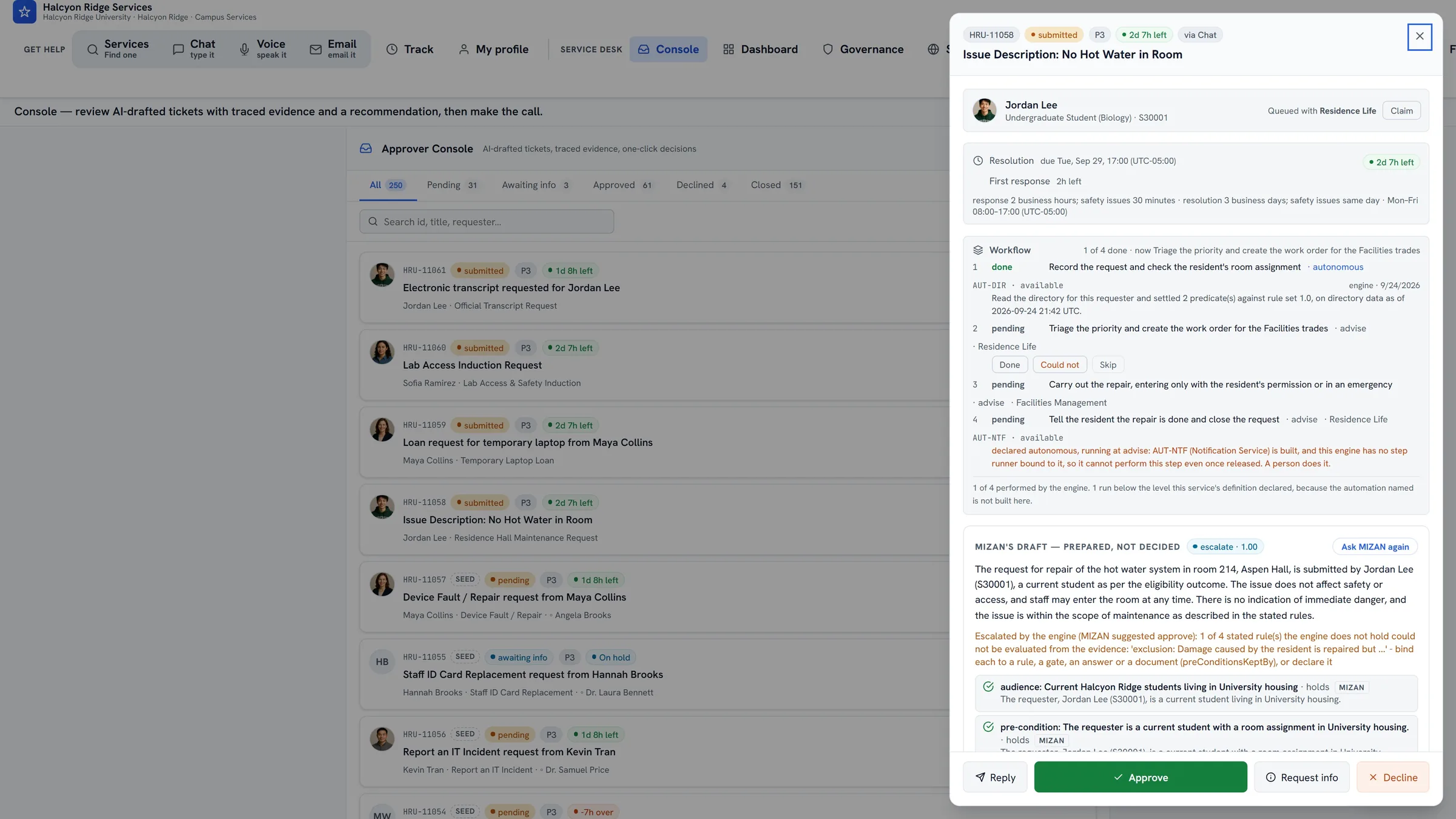Approve the ticket
Viewport: 1456px width, 819px height.
1141,777
